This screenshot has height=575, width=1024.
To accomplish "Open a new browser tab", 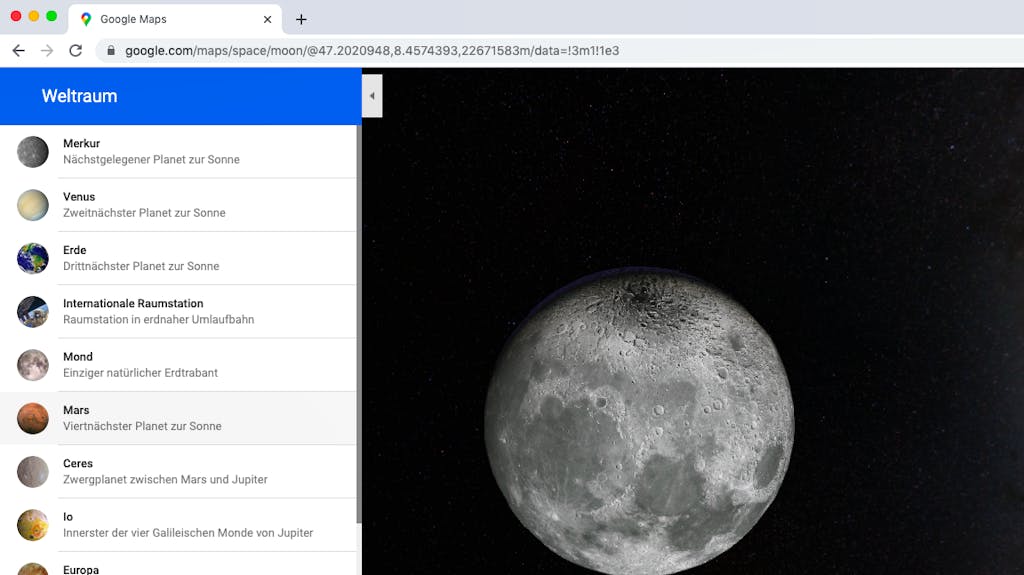I will (x=301, y=20).
